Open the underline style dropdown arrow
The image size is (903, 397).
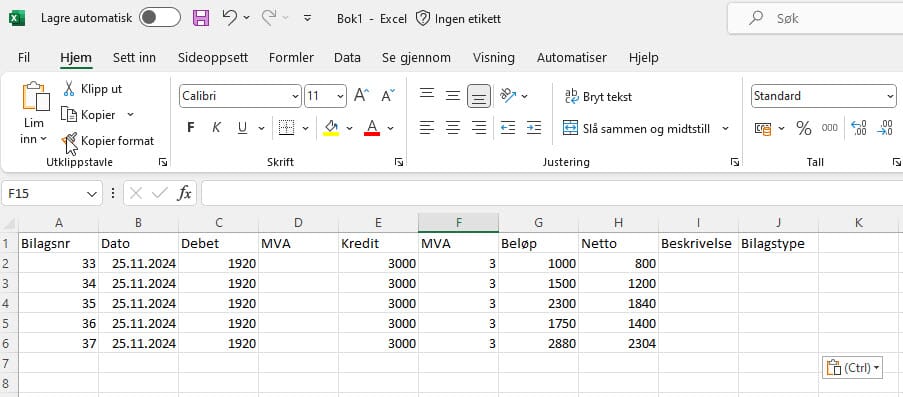click(261, 128)
